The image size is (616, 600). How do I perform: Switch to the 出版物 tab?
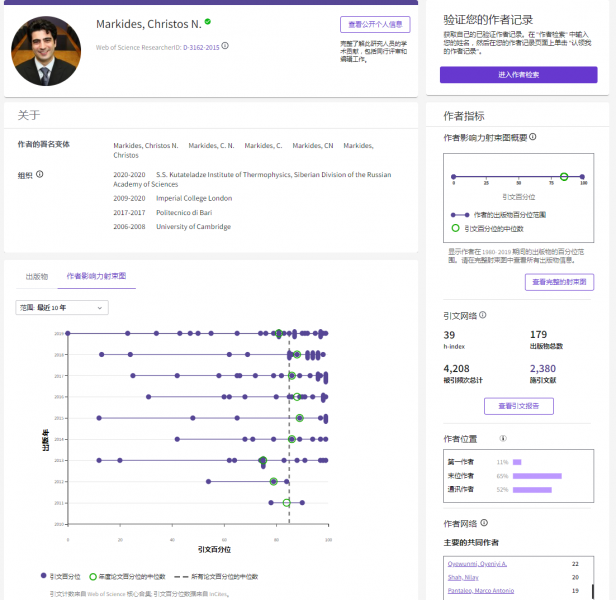[x=36, y=276]
